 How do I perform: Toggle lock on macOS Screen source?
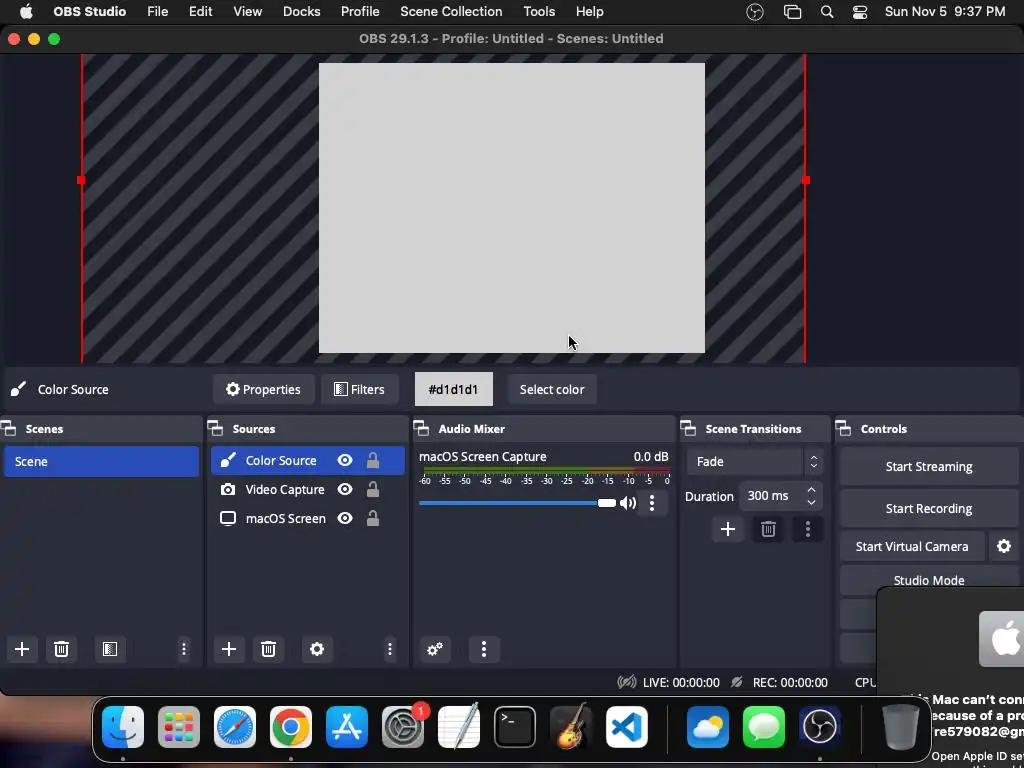point(373,519)
